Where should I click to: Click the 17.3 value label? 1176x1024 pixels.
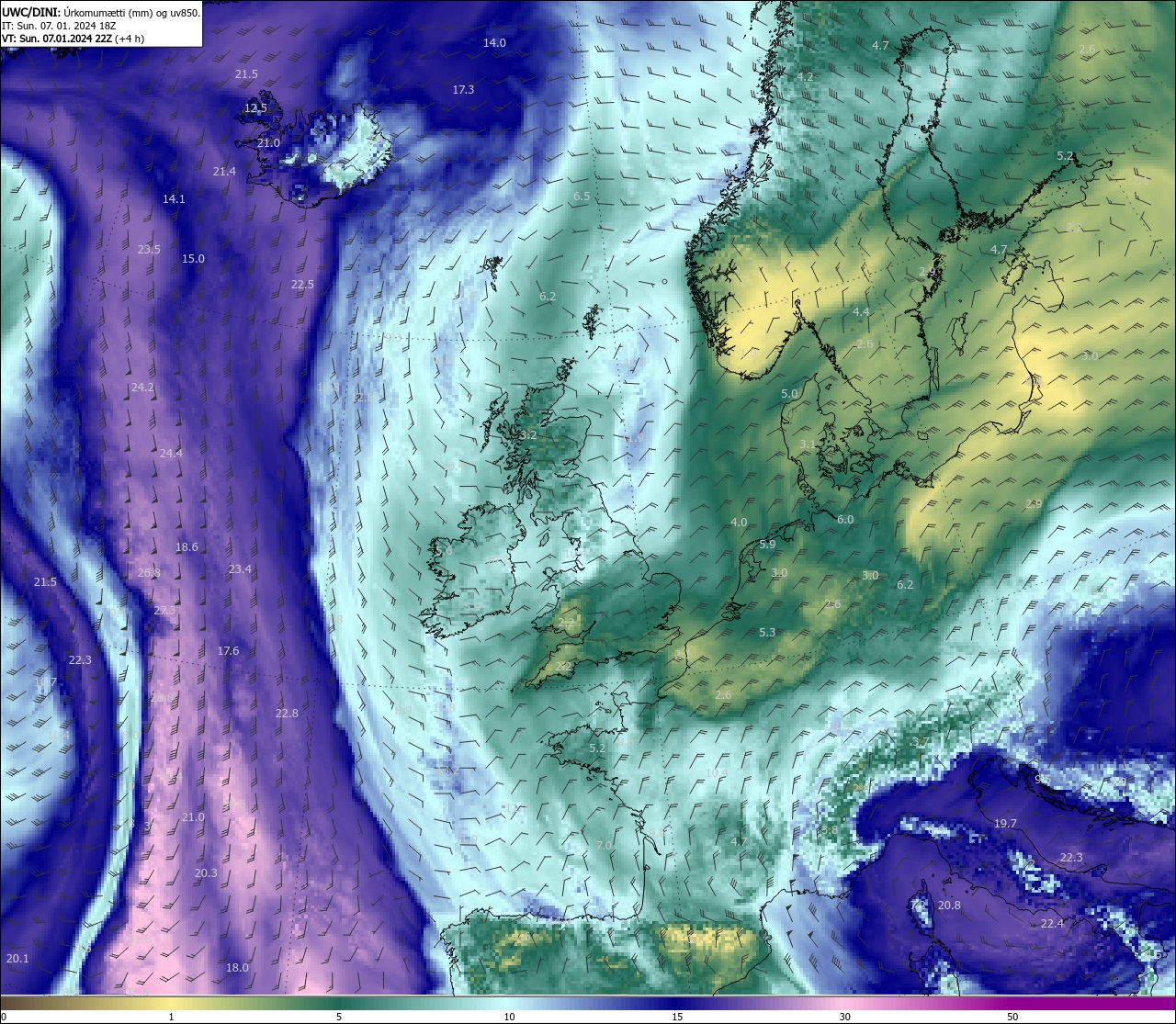[463, 89]
